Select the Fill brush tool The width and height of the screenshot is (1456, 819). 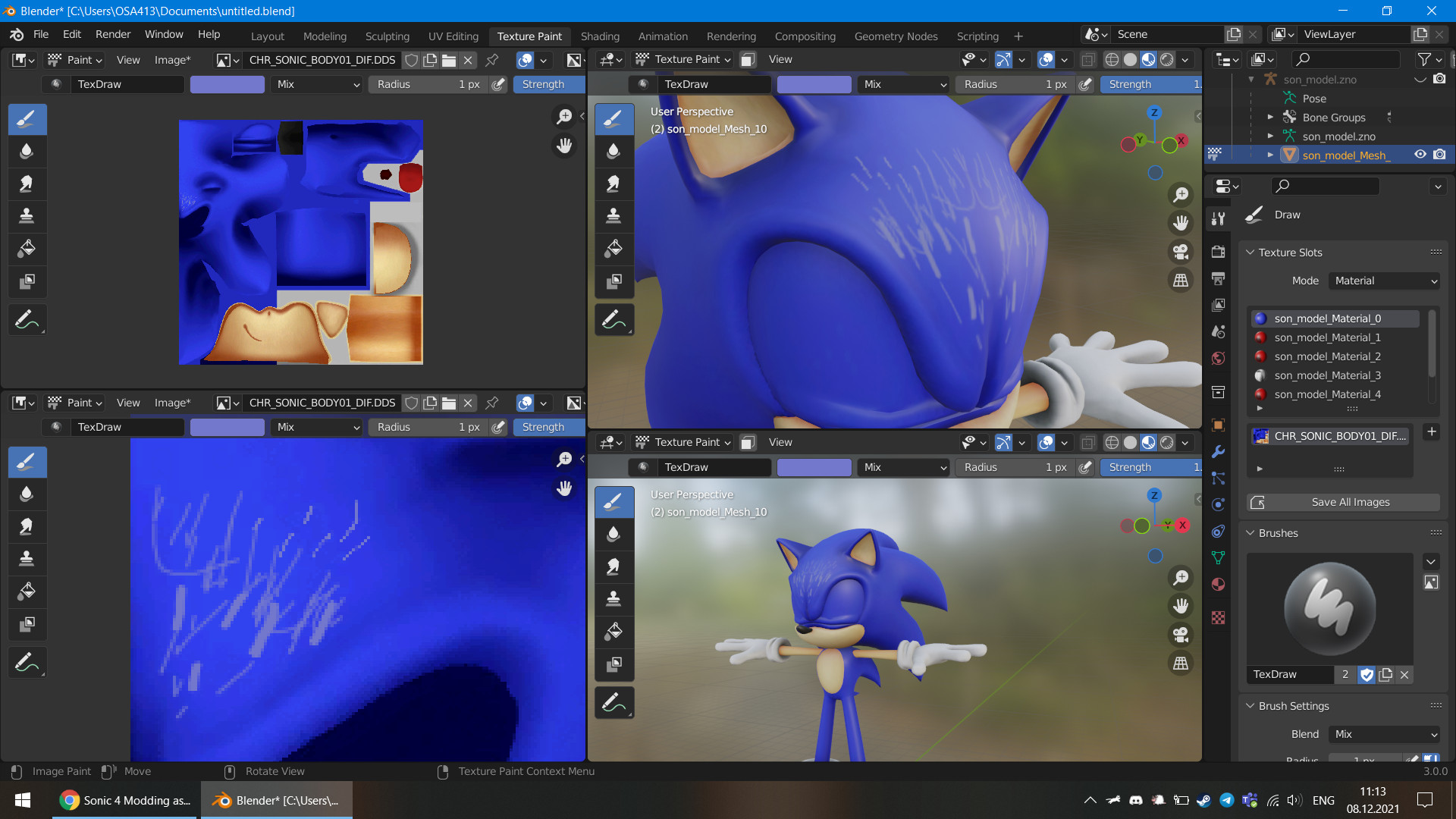click(27, 249)
